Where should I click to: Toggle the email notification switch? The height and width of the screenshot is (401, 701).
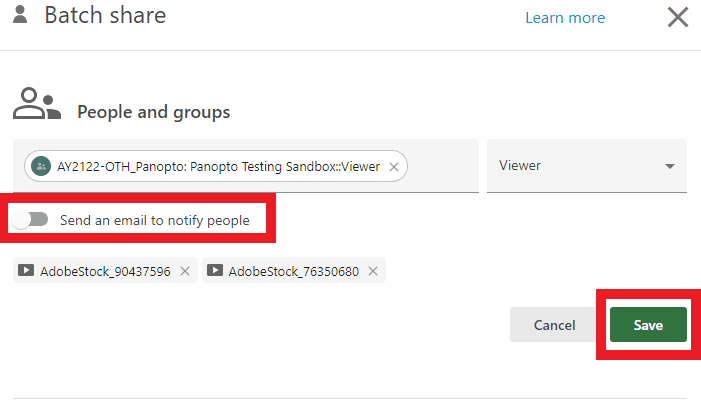tap(30, 220)
